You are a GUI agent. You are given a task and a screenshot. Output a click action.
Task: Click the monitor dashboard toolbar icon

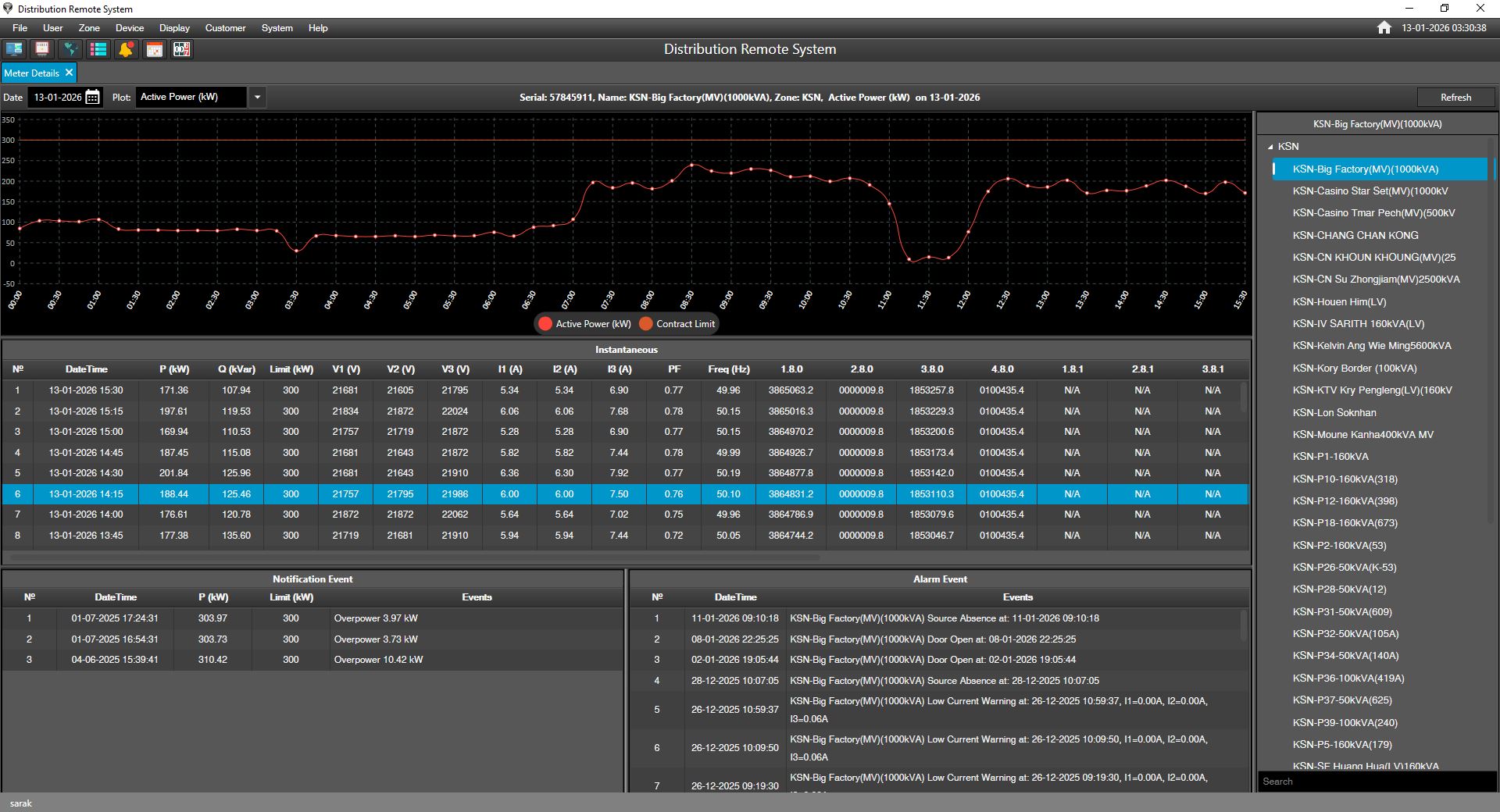[14, 49]
